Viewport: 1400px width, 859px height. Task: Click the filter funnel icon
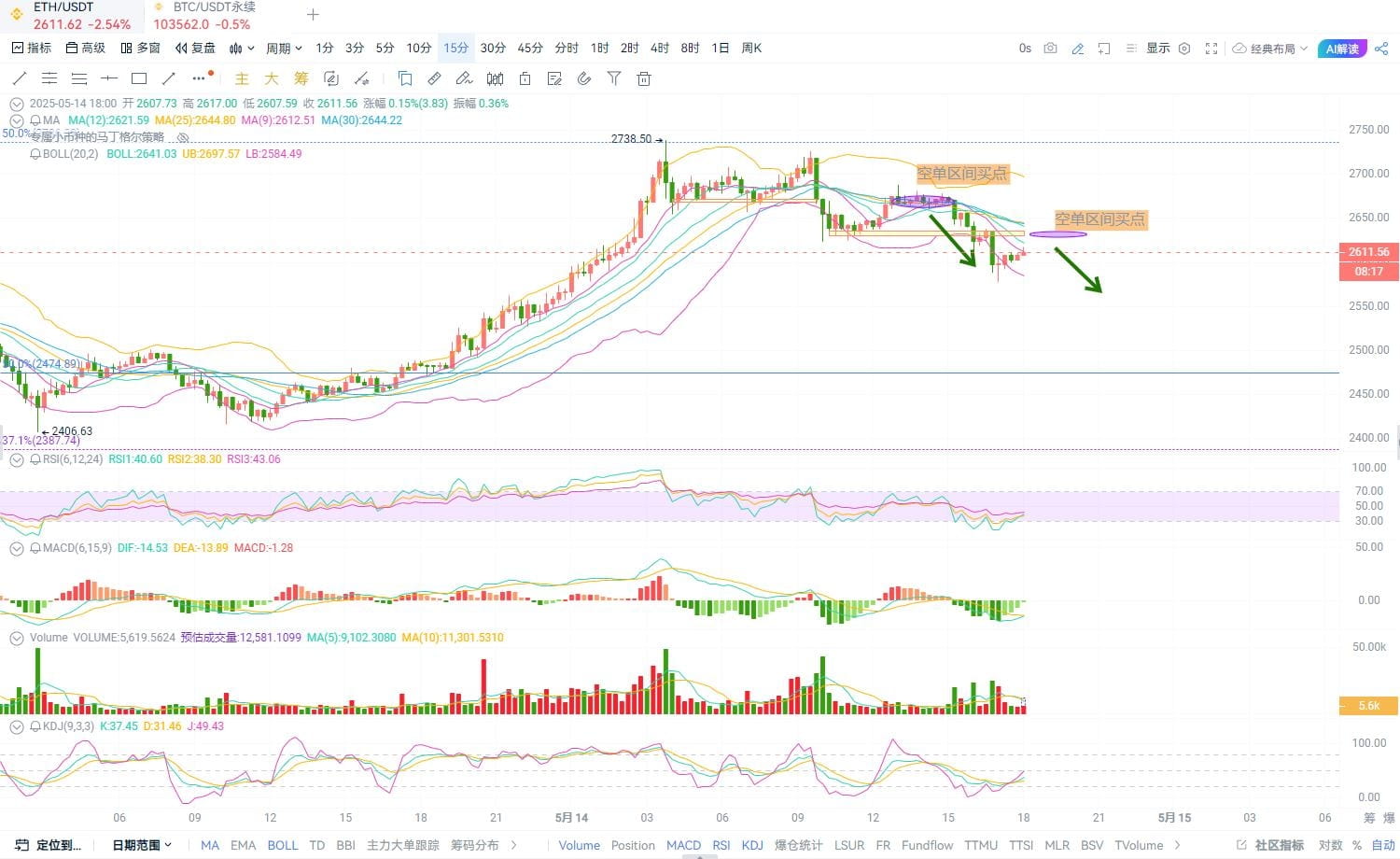(614, 79)
